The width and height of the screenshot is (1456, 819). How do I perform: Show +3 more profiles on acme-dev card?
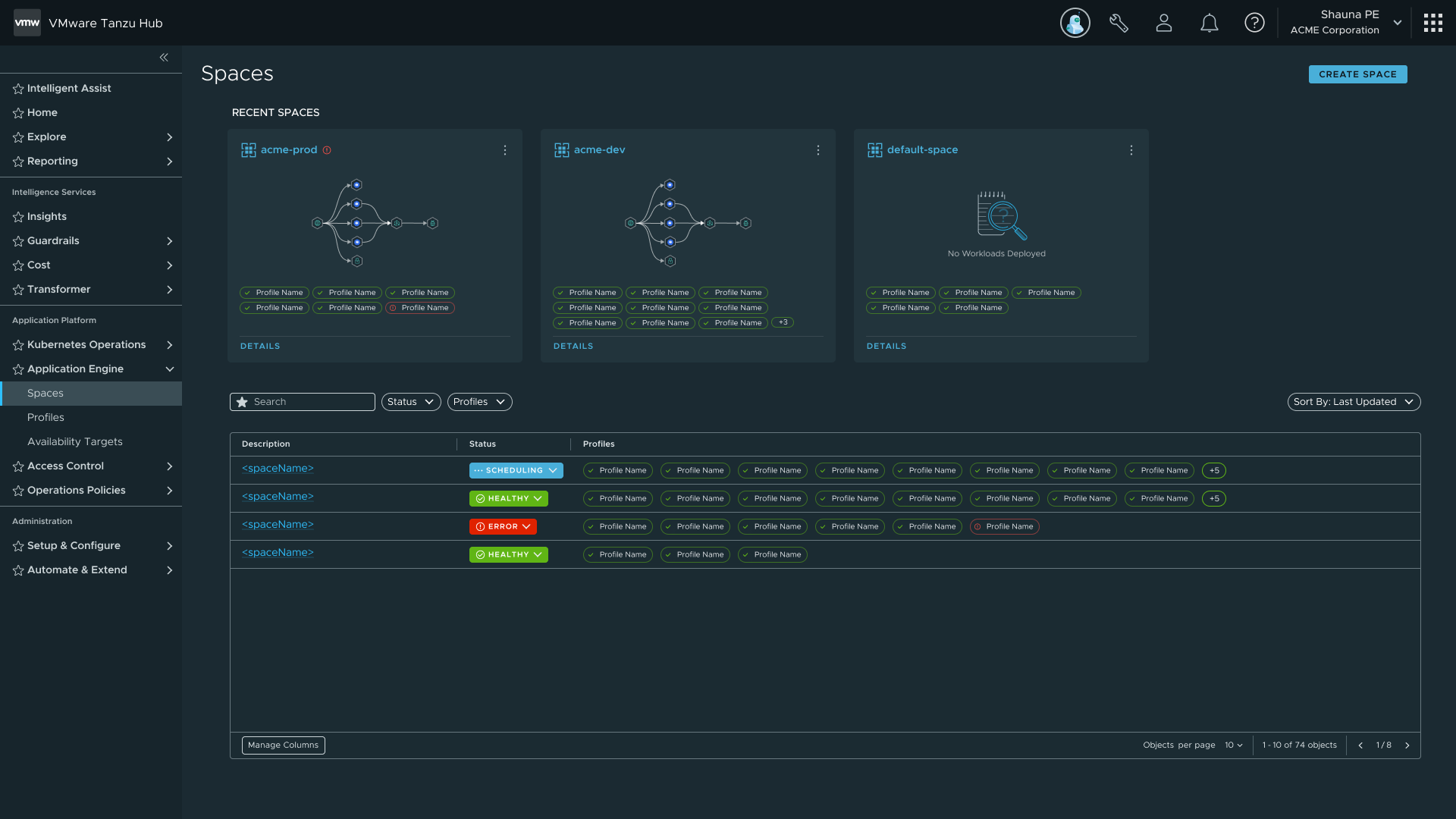tap(783, 323)
